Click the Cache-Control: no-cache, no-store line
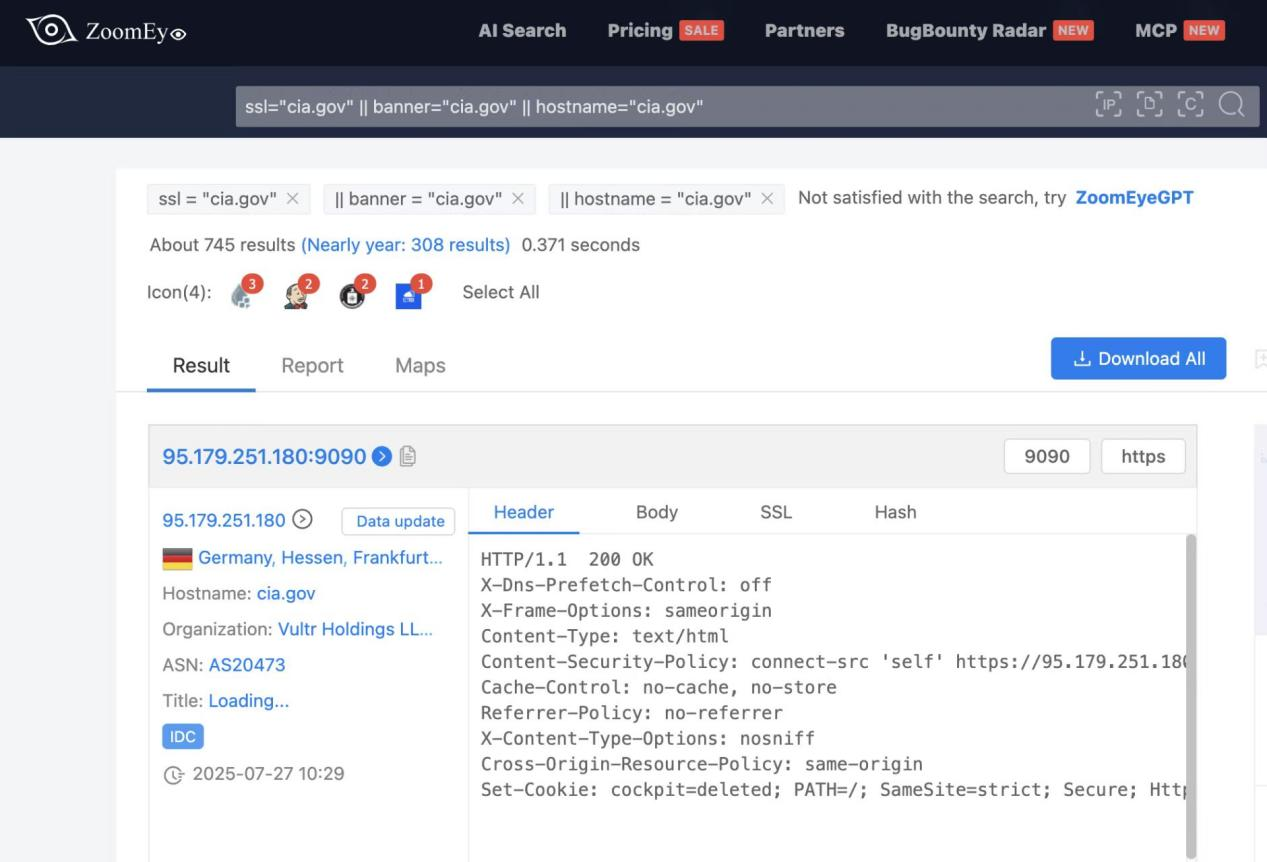The image size is (1267, 862). point(659,687)
